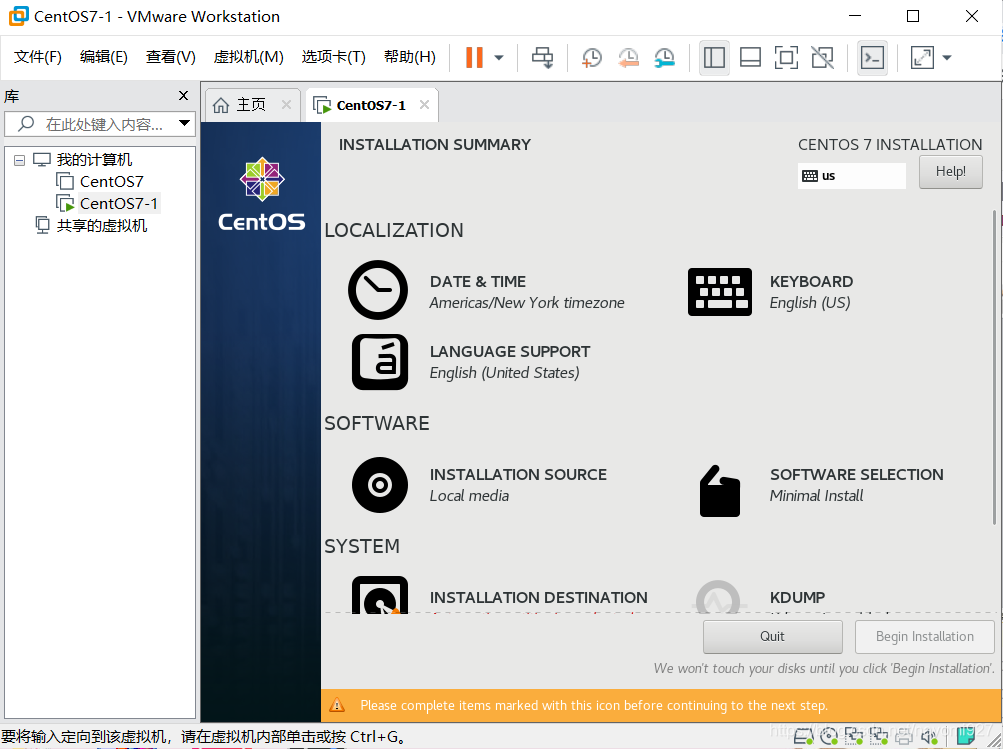This screenshot has width=1003, height=749.
Task: Close the 库 library panel
Action: pyautogui.click(x=184, y=95)
